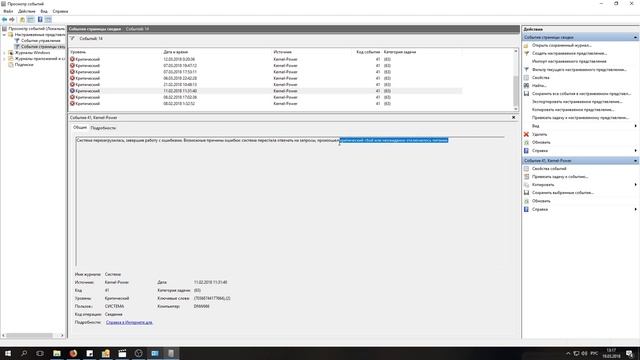Select 'События управления' custom view in tree

tap(40, 41)
